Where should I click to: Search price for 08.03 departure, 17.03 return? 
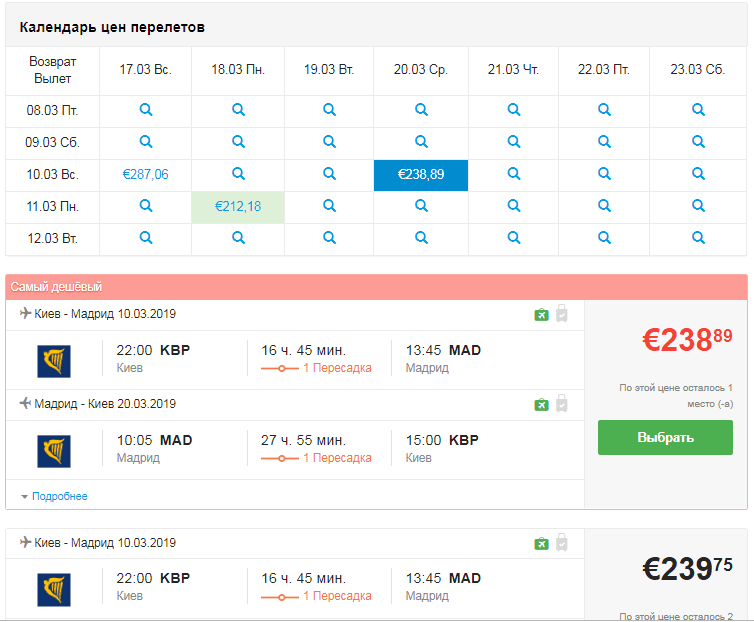[146, 110]
